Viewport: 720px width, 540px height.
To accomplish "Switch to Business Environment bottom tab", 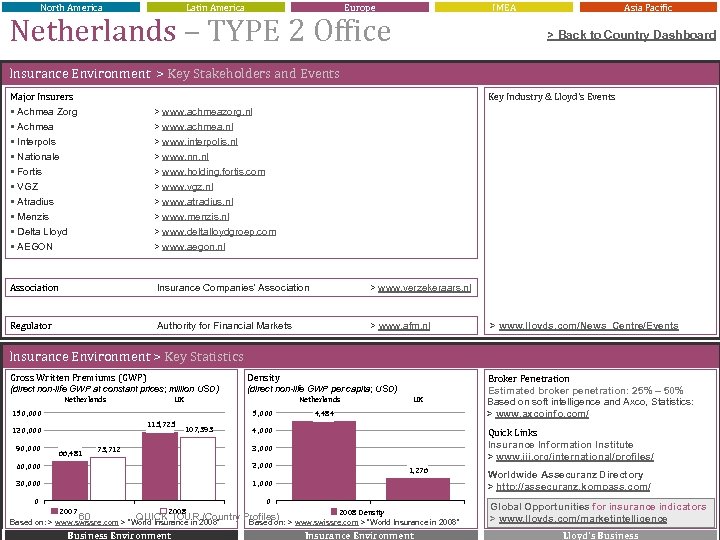I will (x=119, y=535).
